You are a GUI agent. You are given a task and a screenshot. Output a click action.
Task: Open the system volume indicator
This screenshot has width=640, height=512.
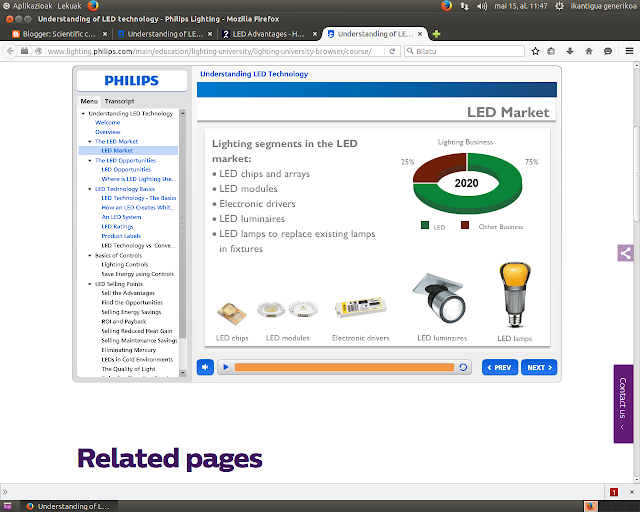coord(482,6)
